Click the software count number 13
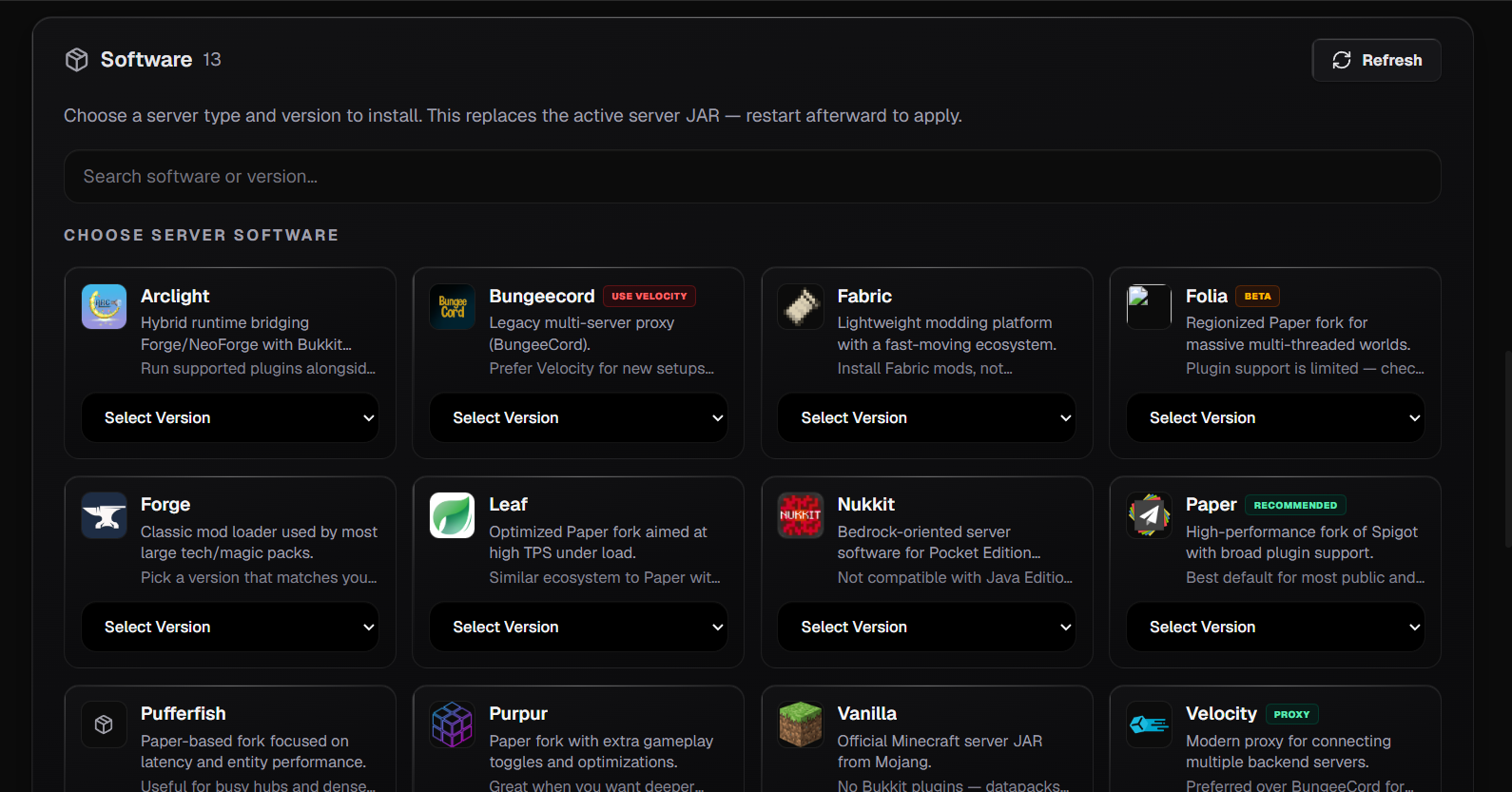Image resolution: width=1512 pixels, height=792 pixels. 212,60
